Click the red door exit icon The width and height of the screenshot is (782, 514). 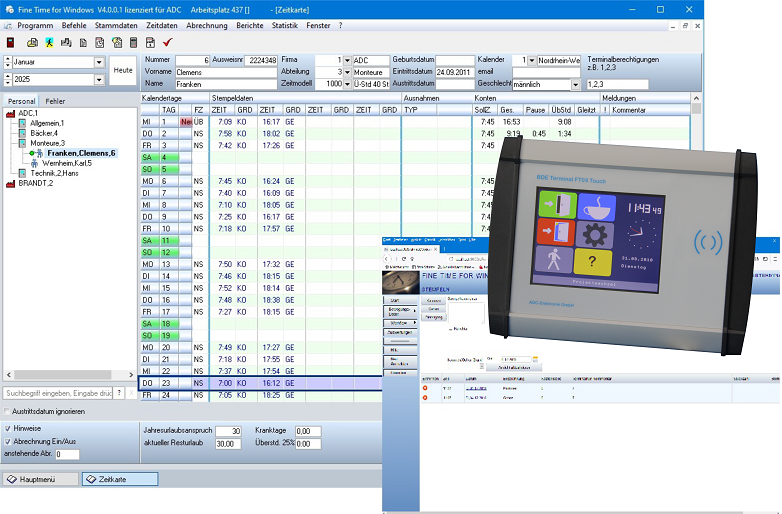(x=10, y=42)
